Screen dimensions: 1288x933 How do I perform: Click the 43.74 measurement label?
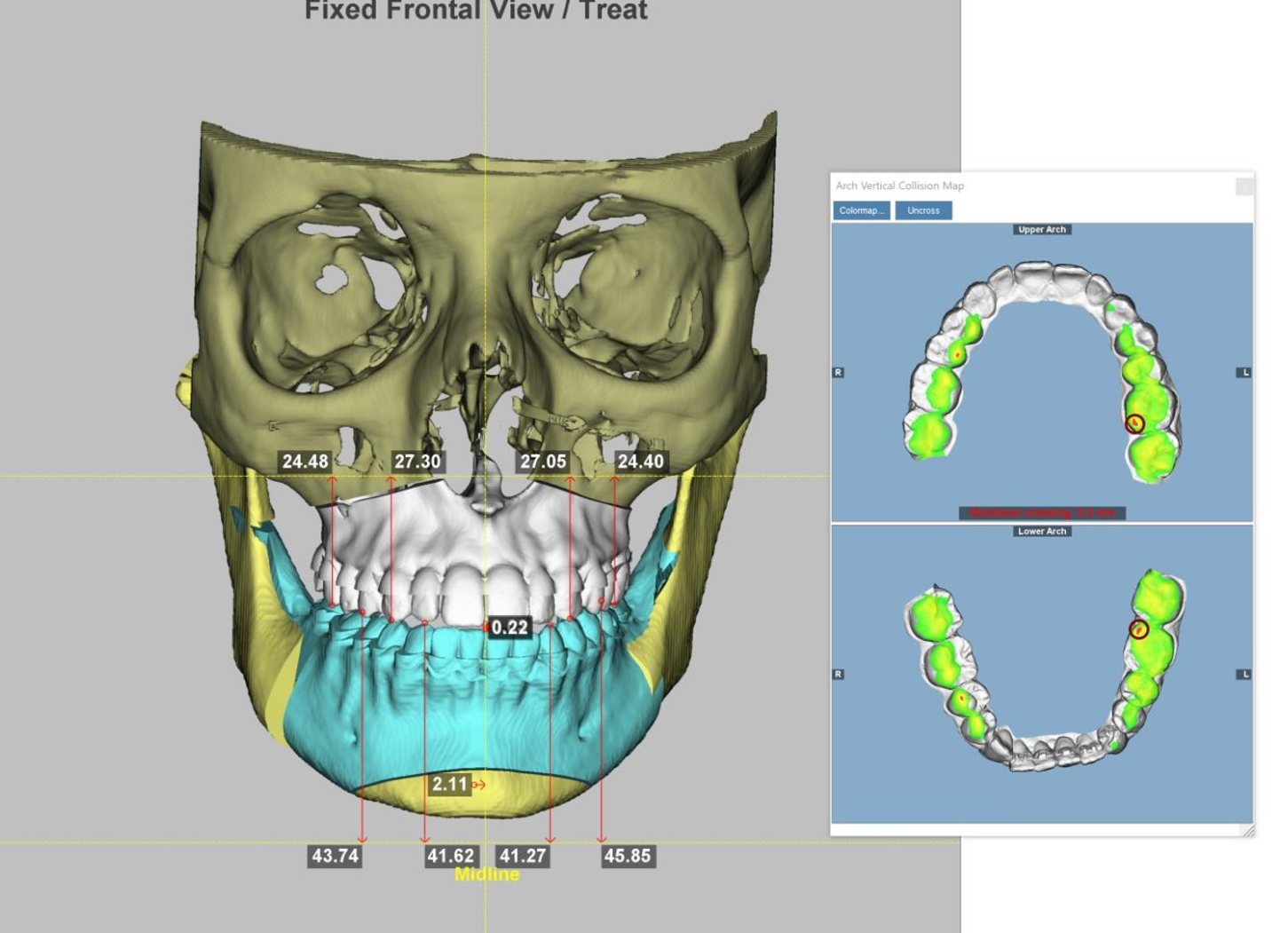(335, 856)
